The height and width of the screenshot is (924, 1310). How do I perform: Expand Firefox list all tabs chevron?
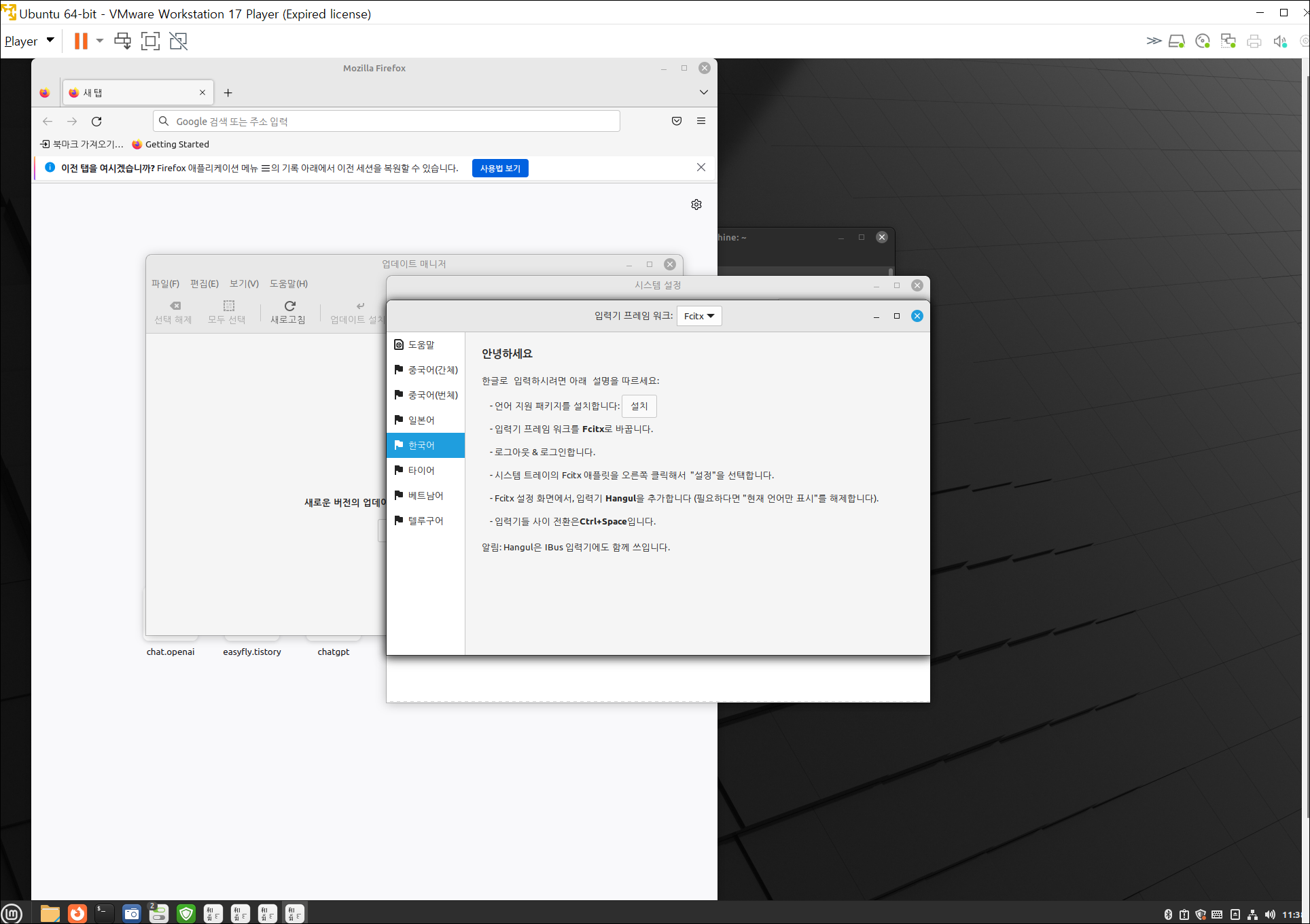click(704, 92)
